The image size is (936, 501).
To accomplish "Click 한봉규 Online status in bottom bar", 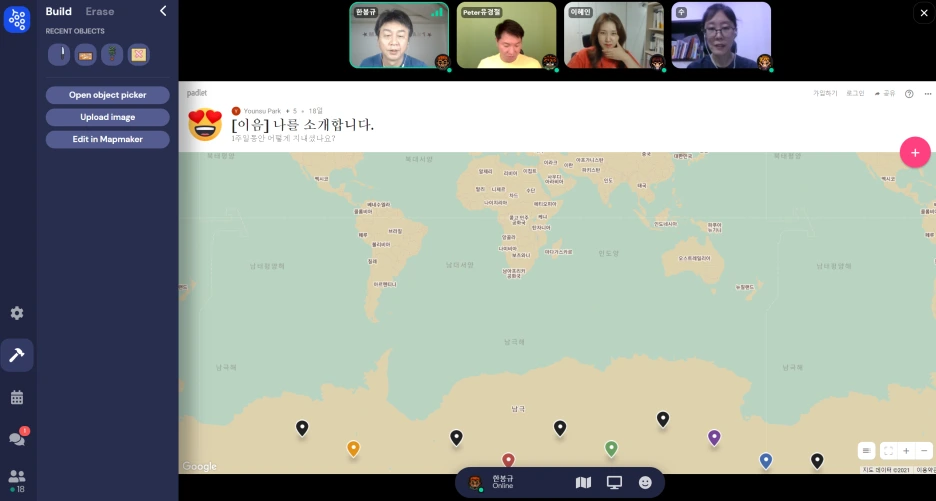I will 503,482.
